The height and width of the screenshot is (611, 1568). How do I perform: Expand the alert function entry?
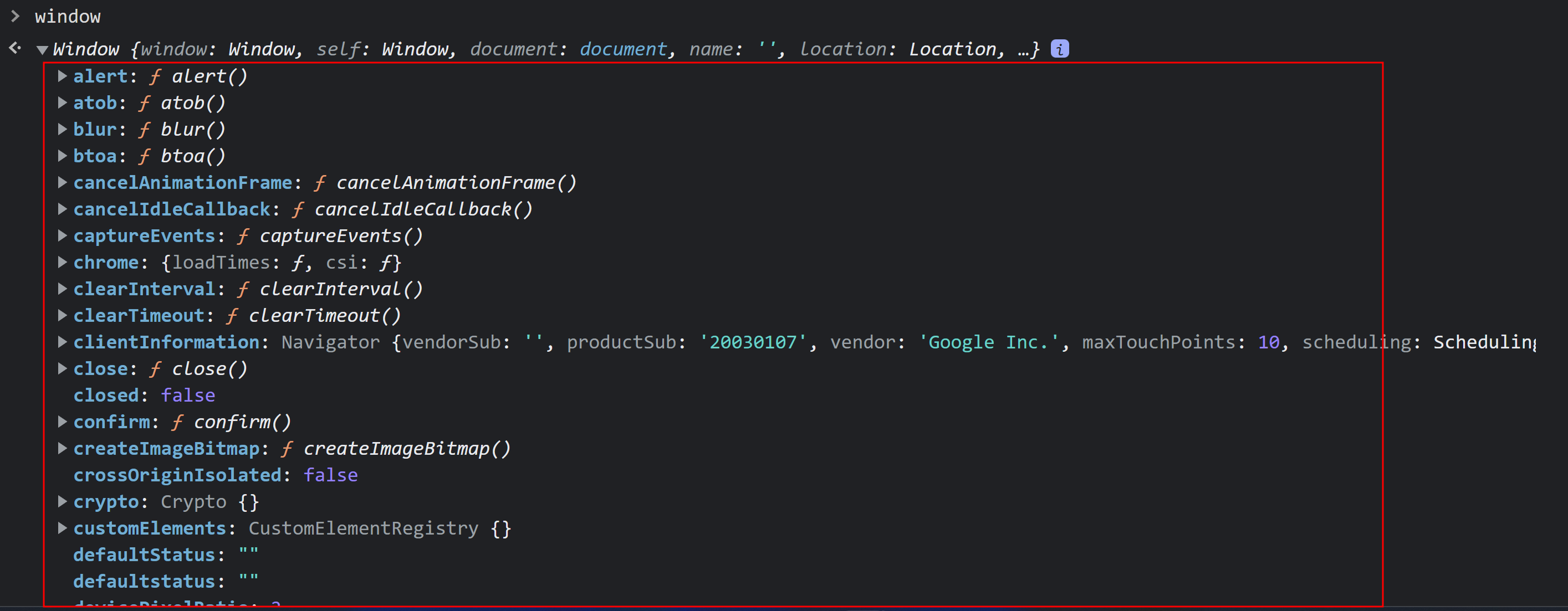[x=62, y=76]
